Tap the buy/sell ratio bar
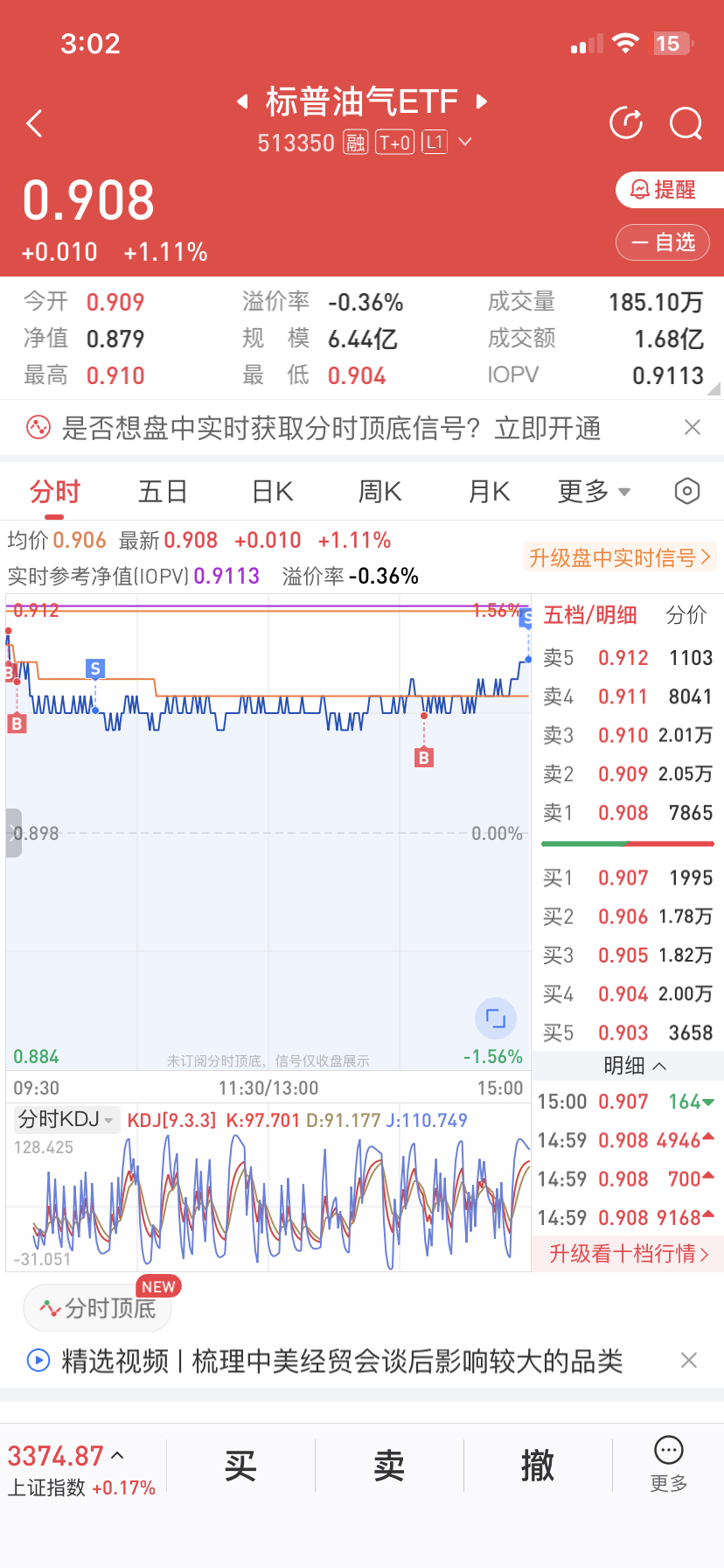The height and width of the screenshot is (1568, 724). (628, 843)
